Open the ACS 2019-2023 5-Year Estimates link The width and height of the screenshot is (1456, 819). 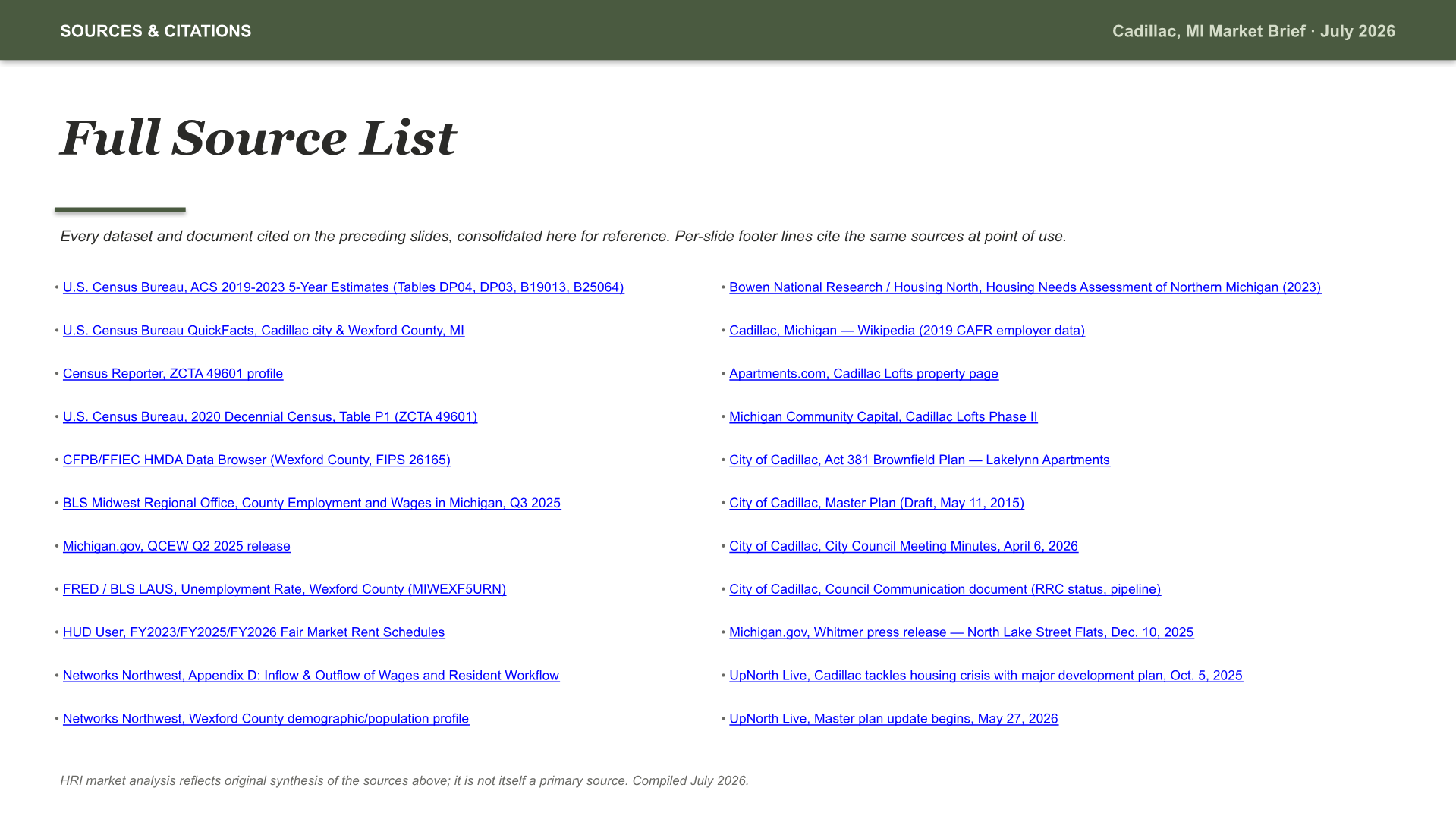click(x=343, y=287)
